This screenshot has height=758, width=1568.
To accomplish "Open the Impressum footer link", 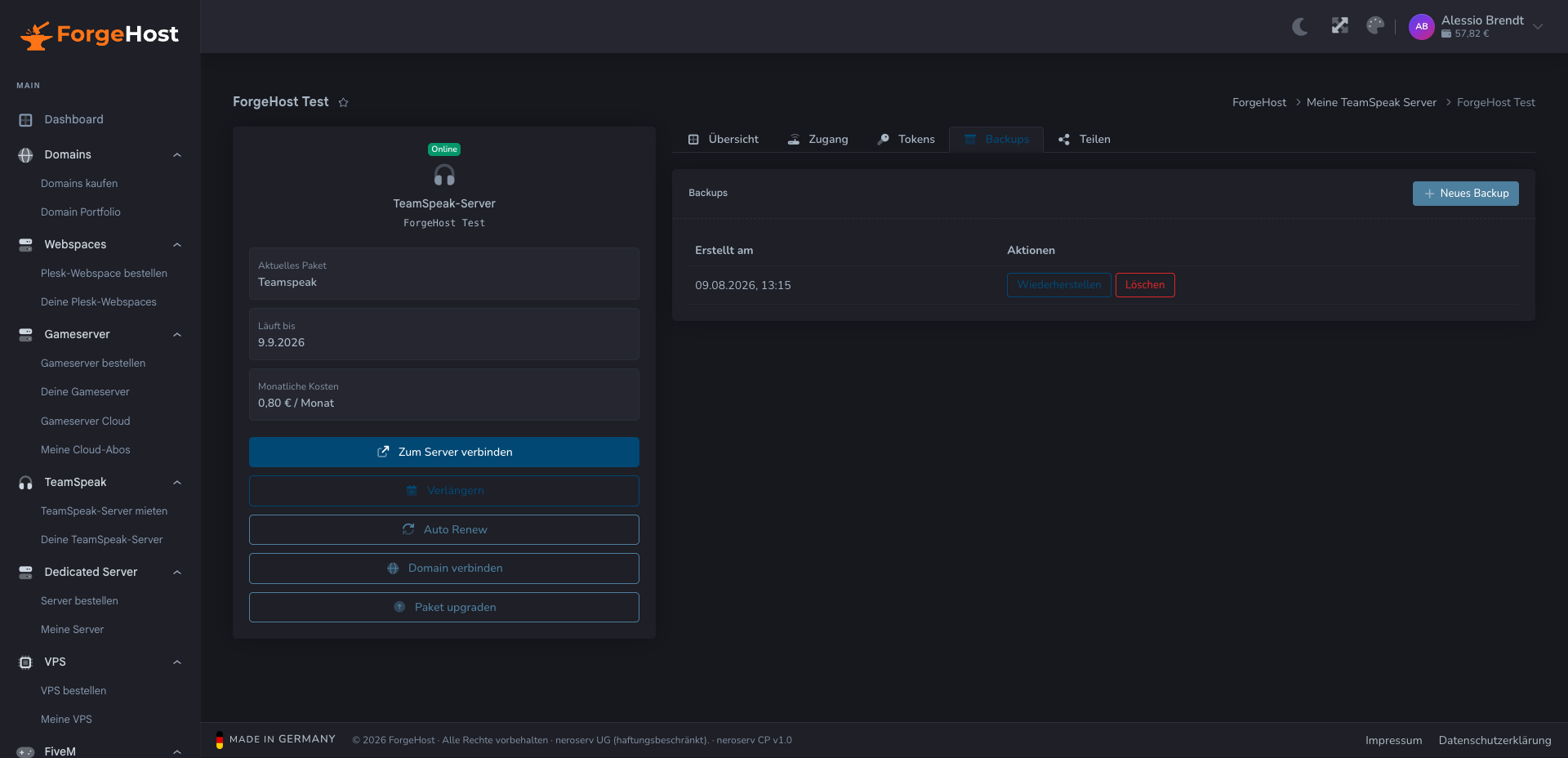I will (x=1394, y=741).
